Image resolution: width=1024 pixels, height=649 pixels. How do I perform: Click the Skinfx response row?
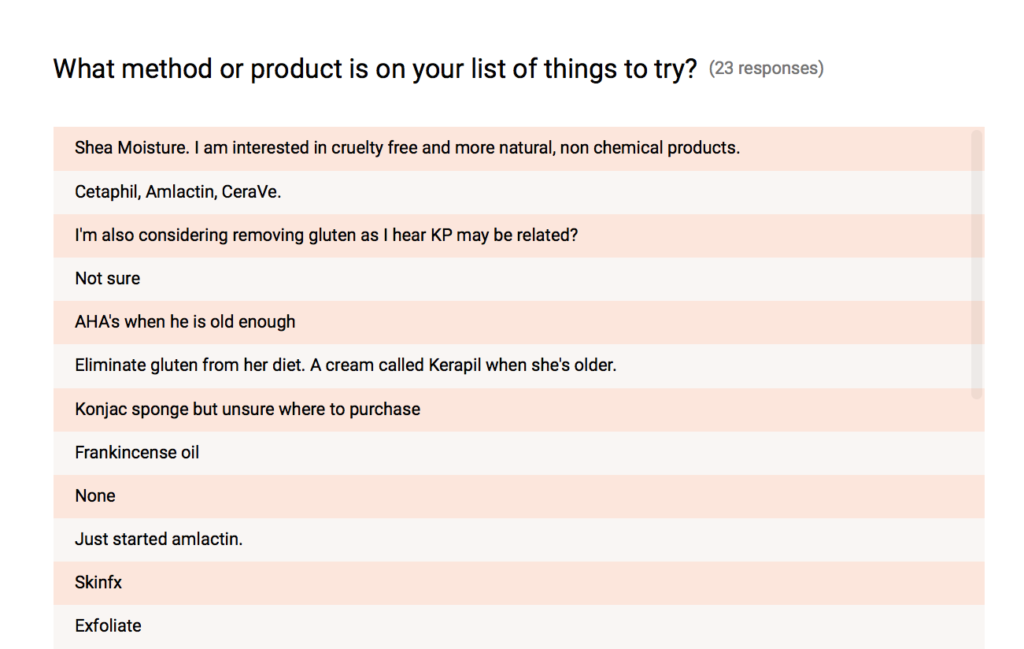(x=519, y=582)
